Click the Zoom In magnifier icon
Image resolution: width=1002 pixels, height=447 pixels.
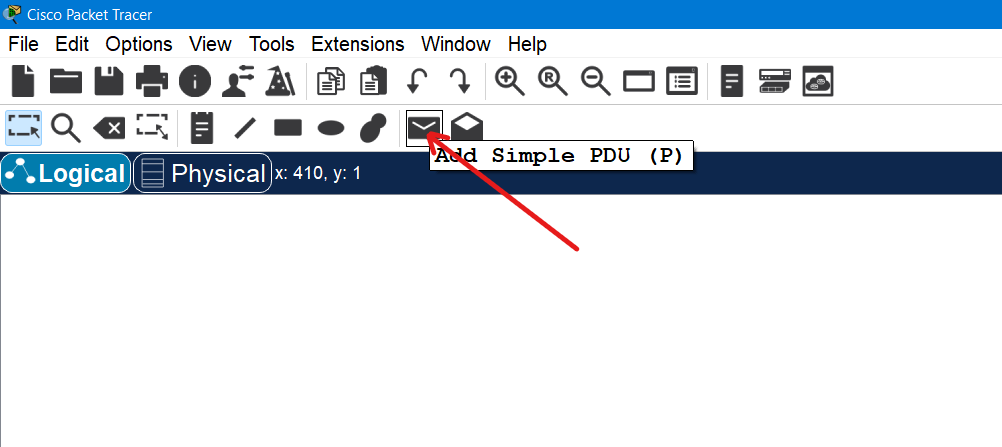[510, 81]
